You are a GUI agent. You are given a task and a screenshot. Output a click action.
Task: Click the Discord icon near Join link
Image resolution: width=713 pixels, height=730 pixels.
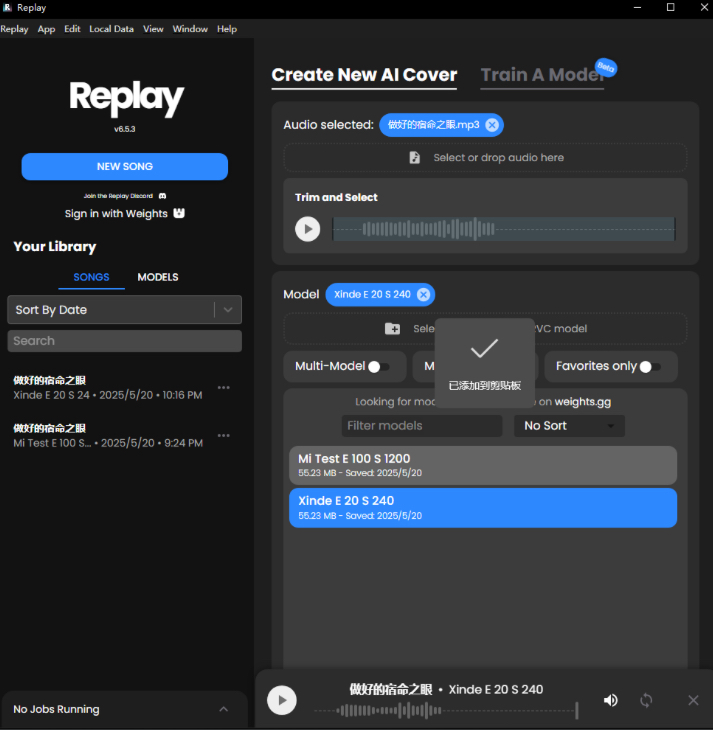tap(163, 196)
